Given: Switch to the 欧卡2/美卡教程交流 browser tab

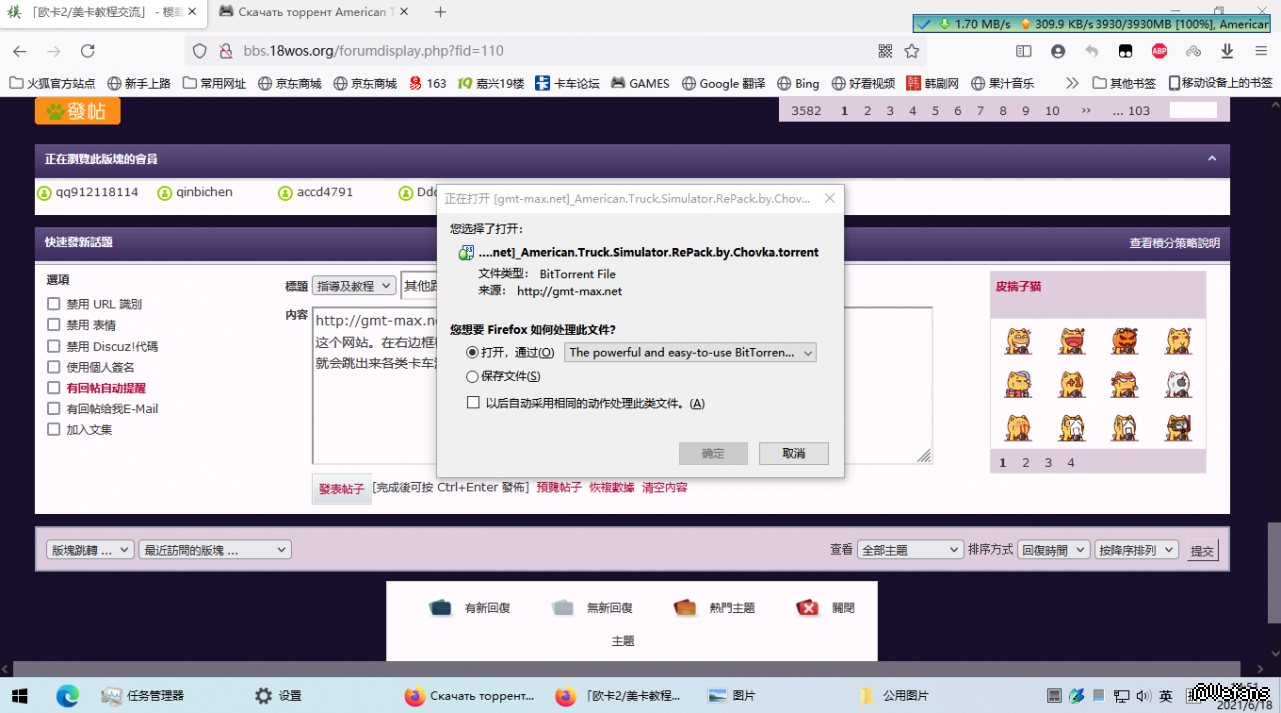Looking at the screenshot, I should tap(104, 12).
